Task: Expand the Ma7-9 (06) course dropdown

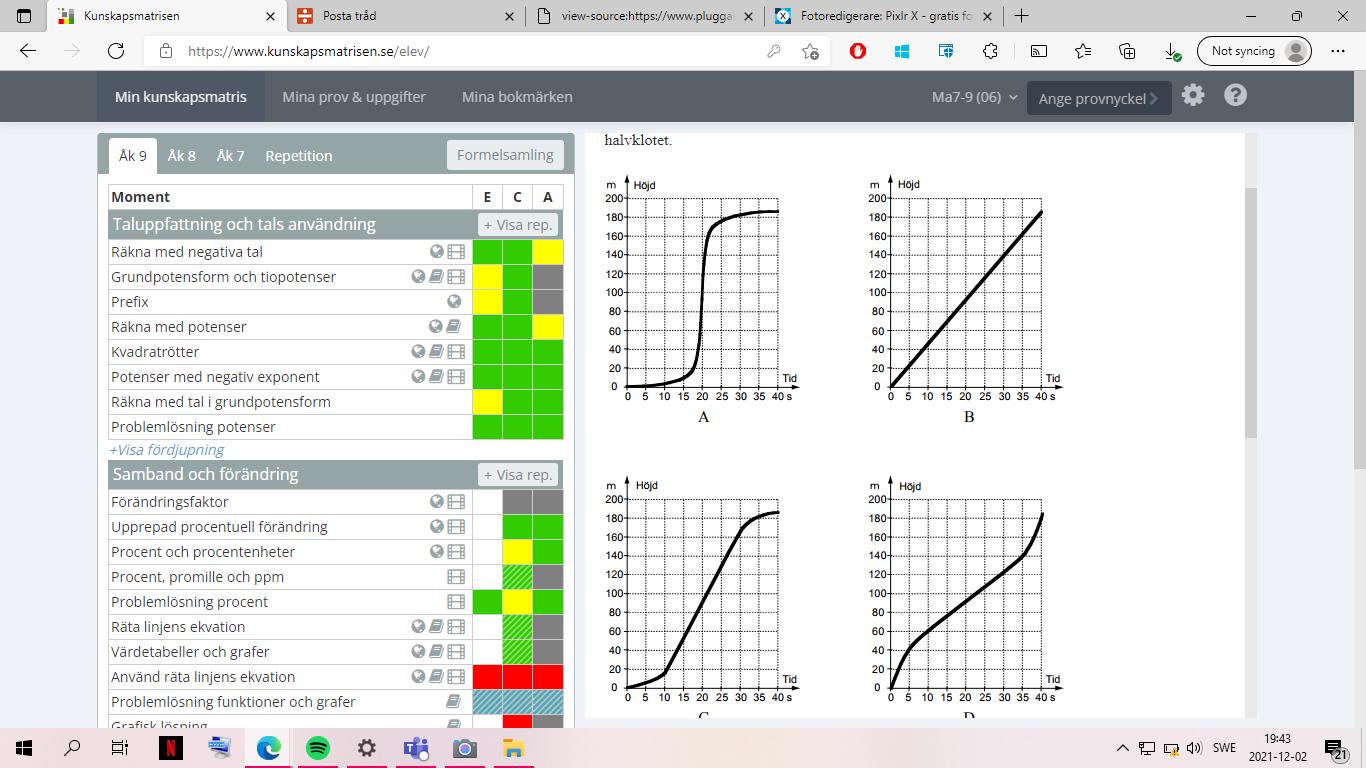Action: pyautogui.click(x=974, y=97)
